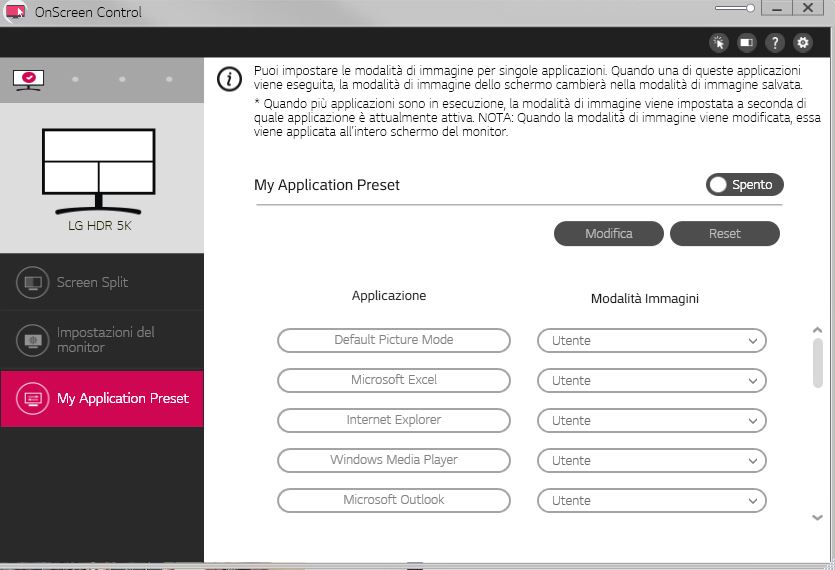Open picture mode dropdown for Microsoft Outlook

[652, 500]
